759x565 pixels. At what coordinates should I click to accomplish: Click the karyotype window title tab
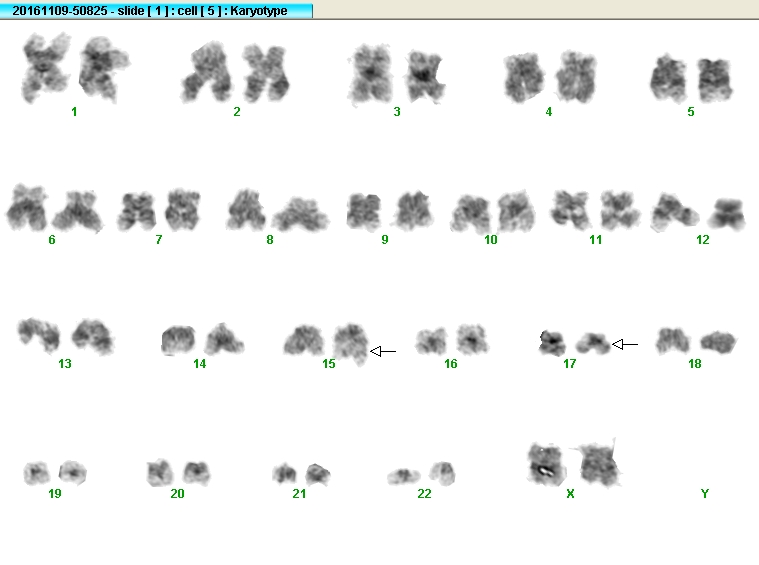[156, 10]
